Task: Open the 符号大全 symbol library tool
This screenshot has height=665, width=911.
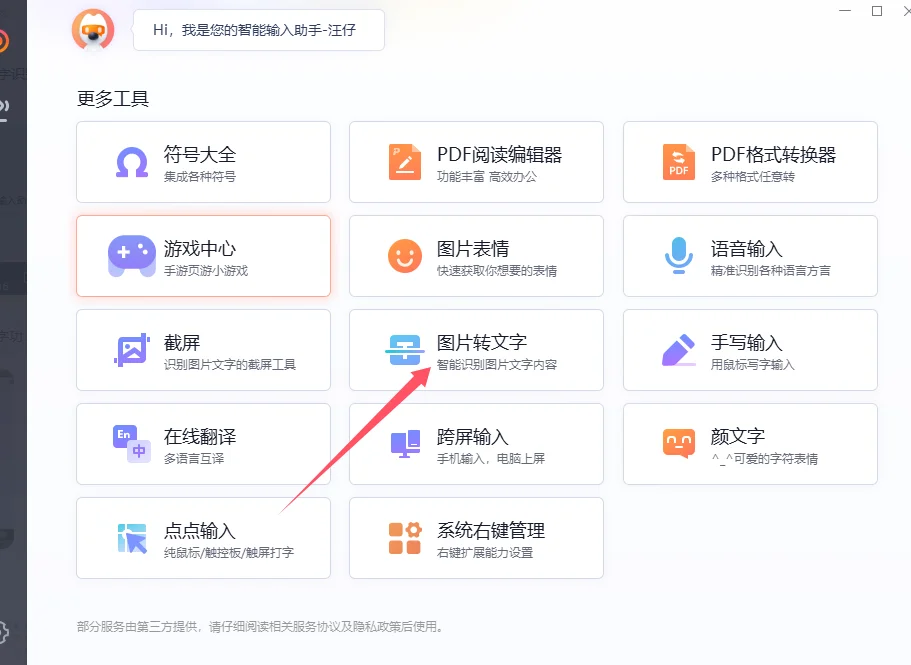Action: pyautogui.click(x=203, y=161)
